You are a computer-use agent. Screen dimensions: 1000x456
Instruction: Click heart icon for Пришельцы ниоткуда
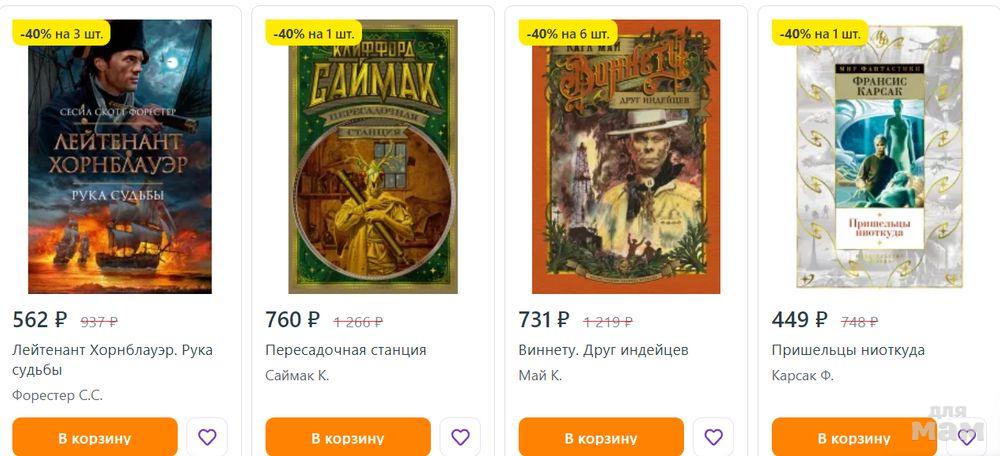[x=967, y=438]
